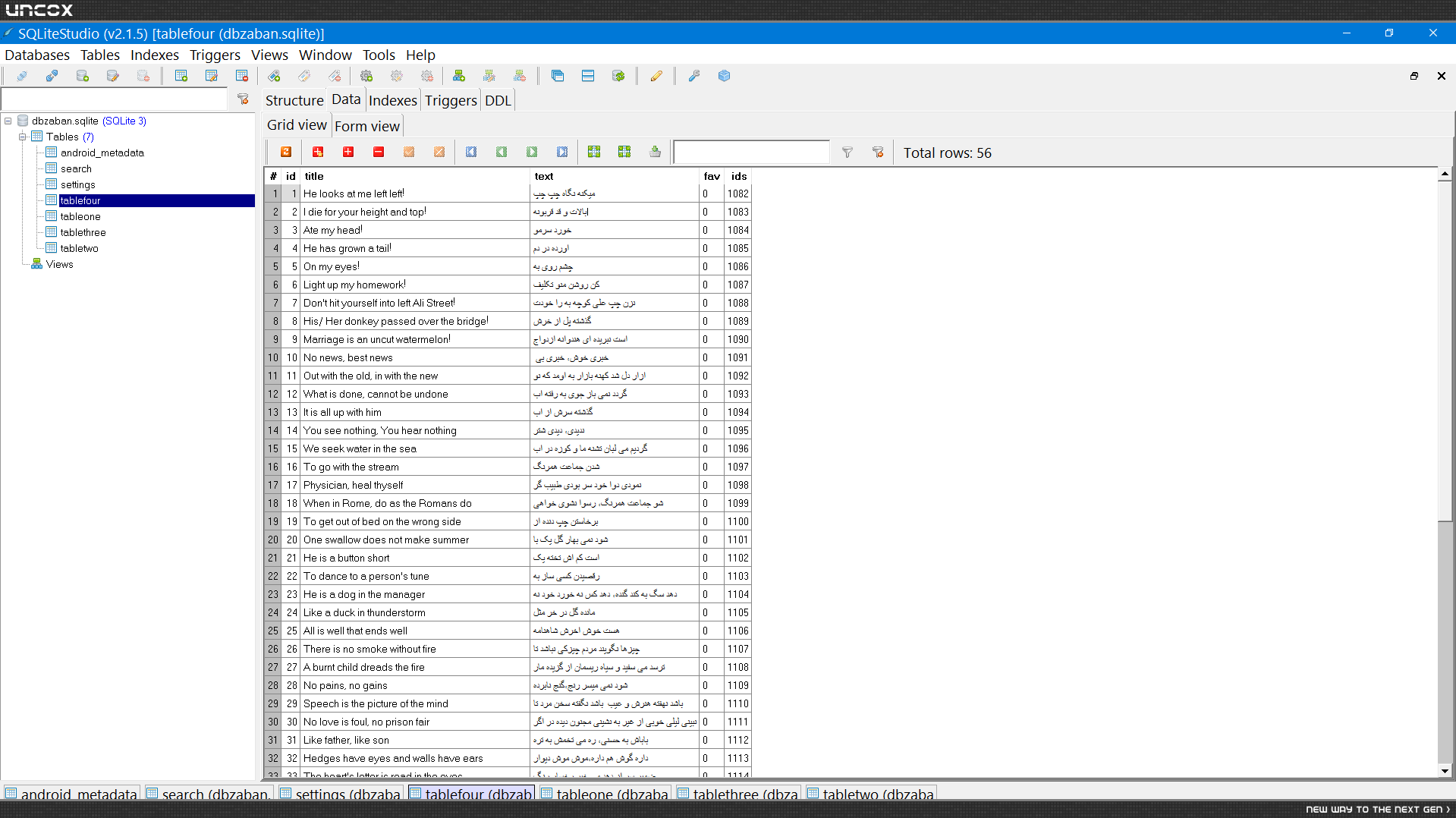The image size is (1456, 818).
Task: Clear the data grid filter
Action: click(x=878, y=153)
